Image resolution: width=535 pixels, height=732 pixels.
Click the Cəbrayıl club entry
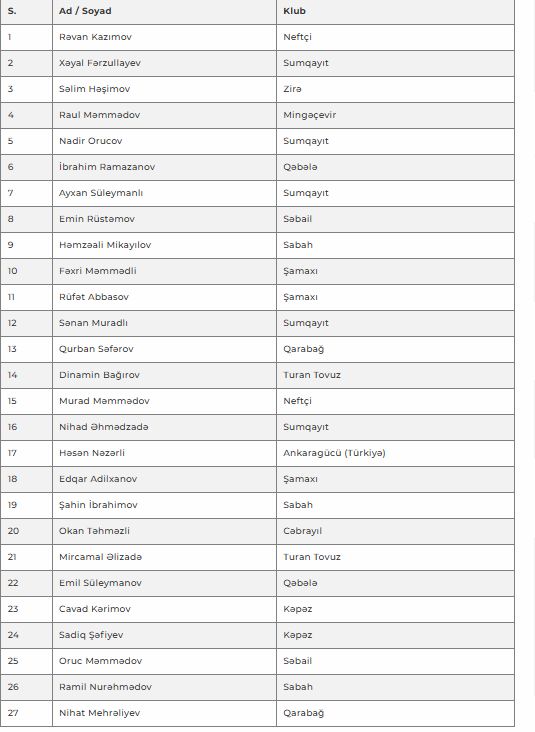tap(303, 531)
